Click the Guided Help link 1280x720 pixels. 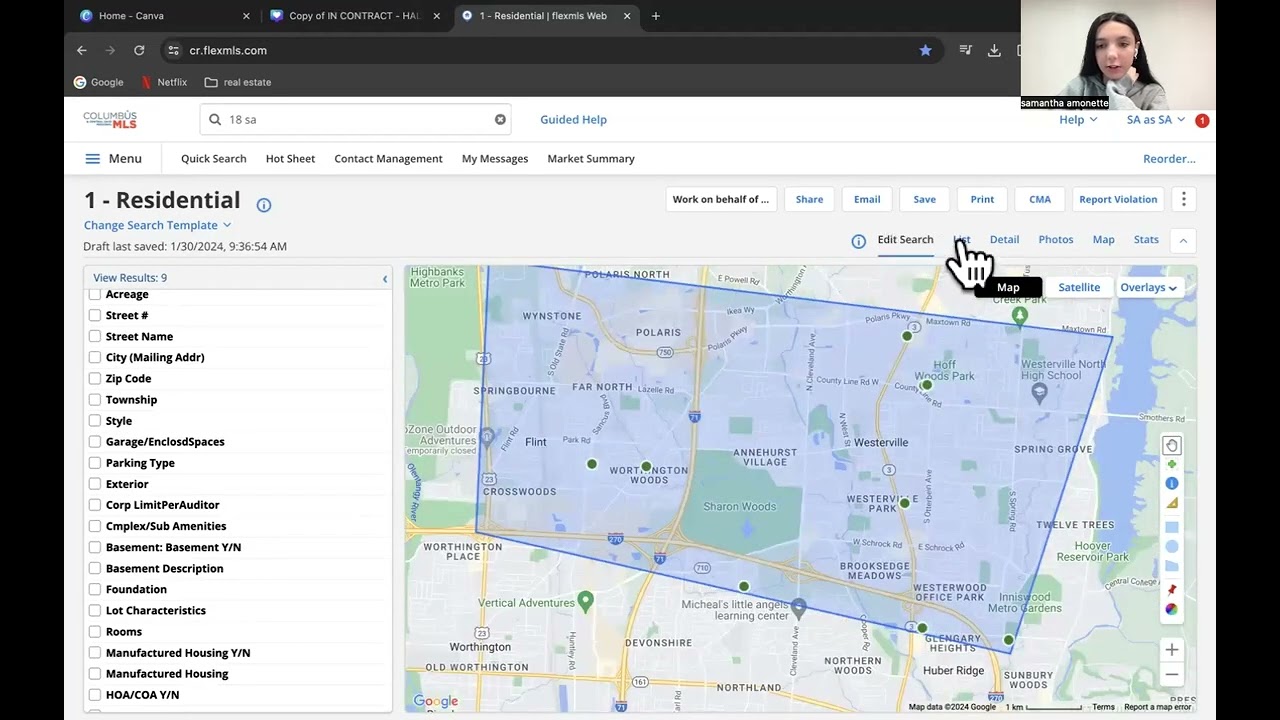(x=573, y=120)
